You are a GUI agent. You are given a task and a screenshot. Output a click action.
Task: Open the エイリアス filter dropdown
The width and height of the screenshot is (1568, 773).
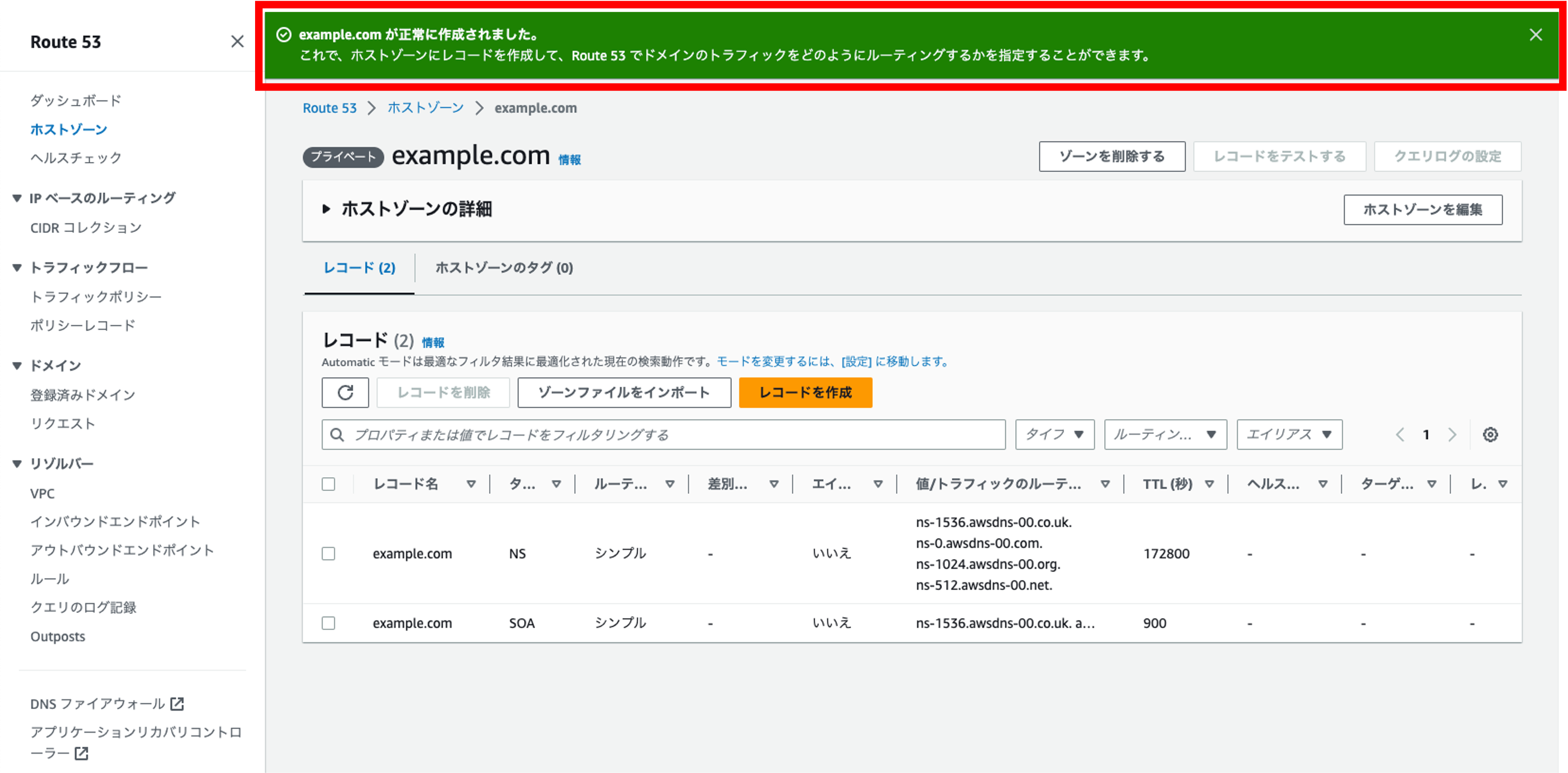1289,434
